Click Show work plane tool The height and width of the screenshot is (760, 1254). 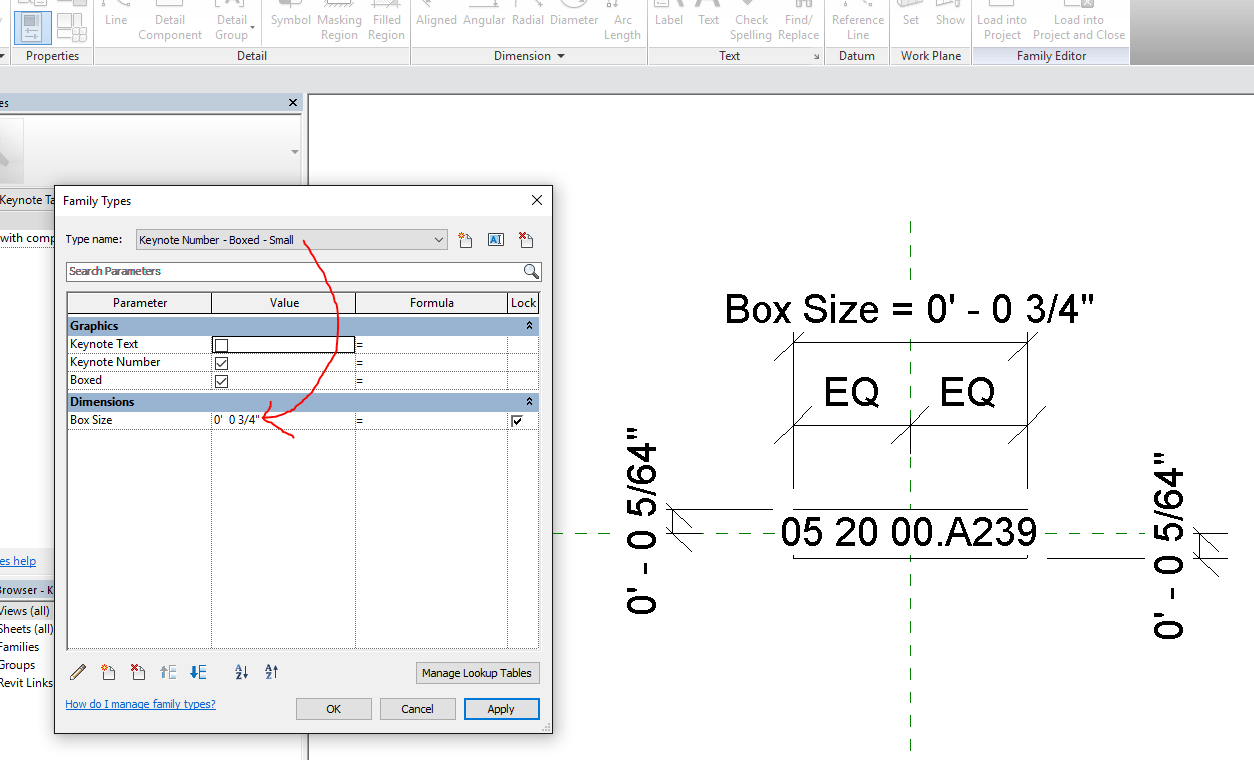tap(950, 20)
